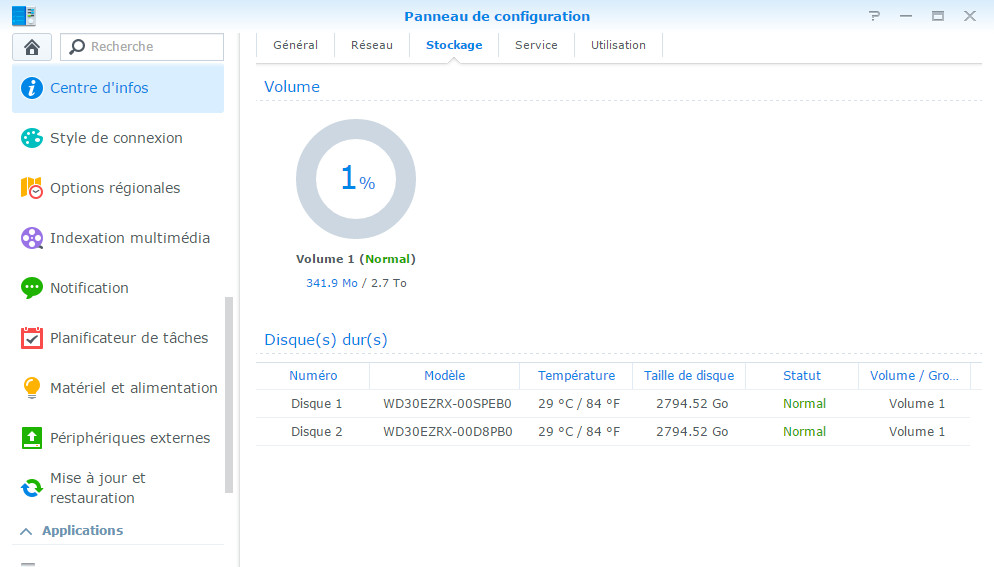Click the Notification speech bubble icon
994x567 pixels.
coord(32,288)
